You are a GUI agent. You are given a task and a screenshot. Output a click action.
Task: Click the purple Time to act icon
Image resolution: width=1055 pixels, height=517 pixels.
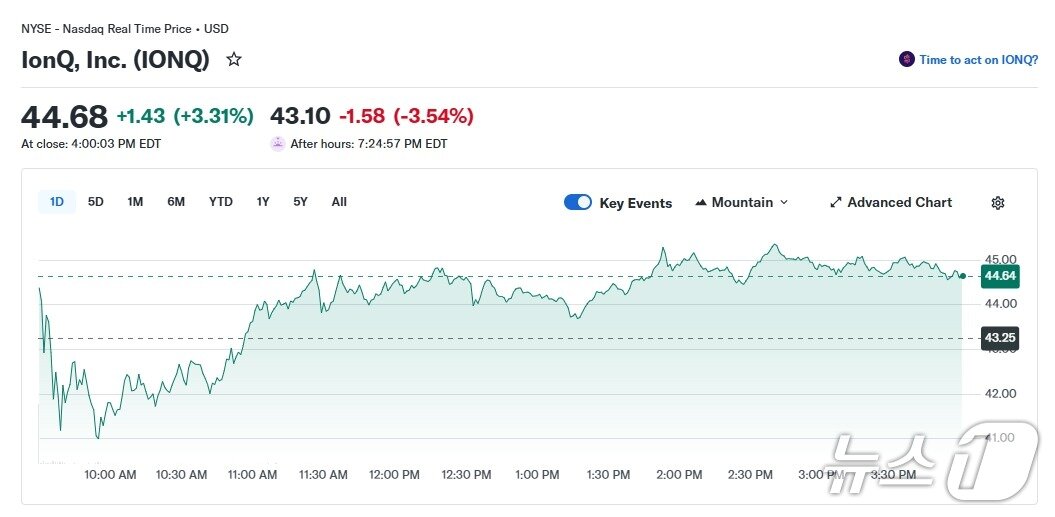pyautogui.click(x=906, y=60)
